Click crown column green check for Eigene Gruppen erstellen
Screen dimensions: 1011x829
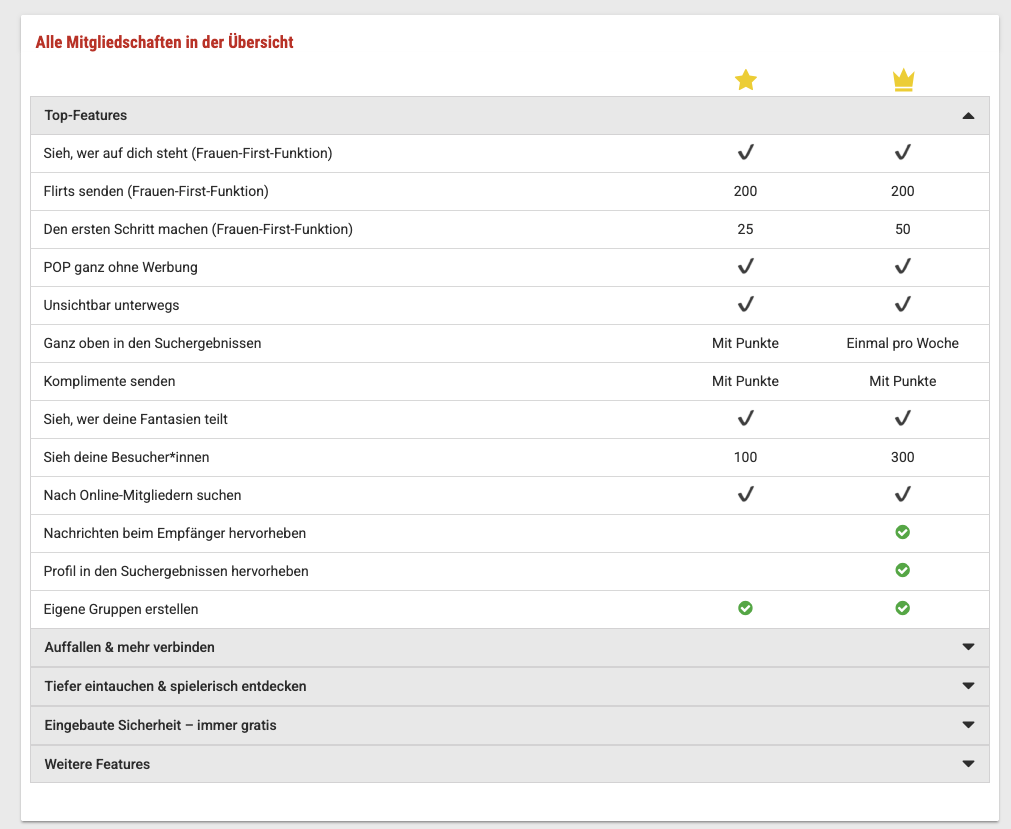[x=903, y=609]
